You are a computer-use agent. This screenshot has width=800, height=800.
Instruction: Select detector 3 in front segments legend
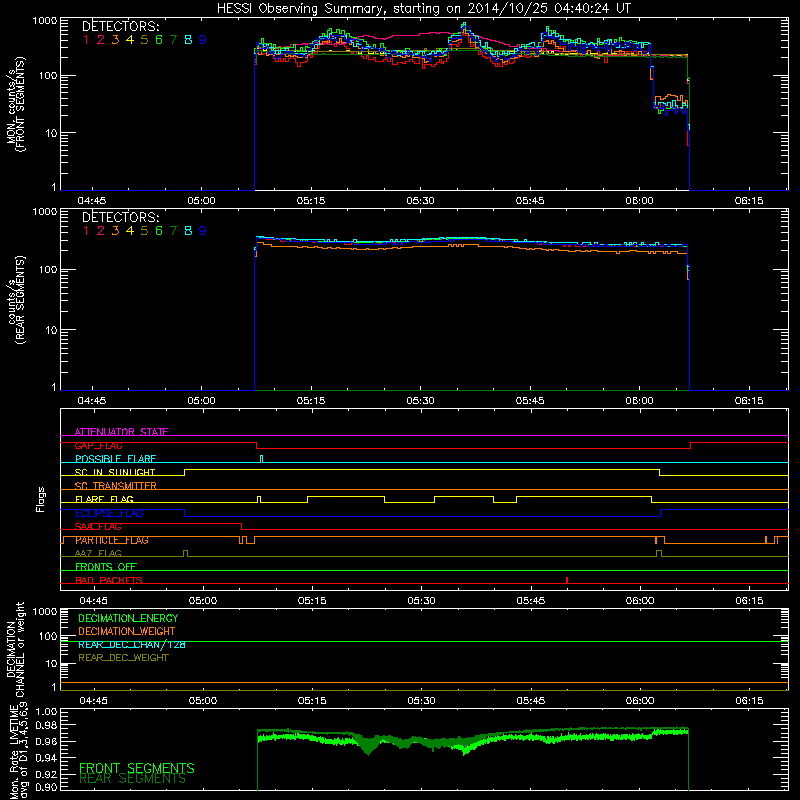115,39
